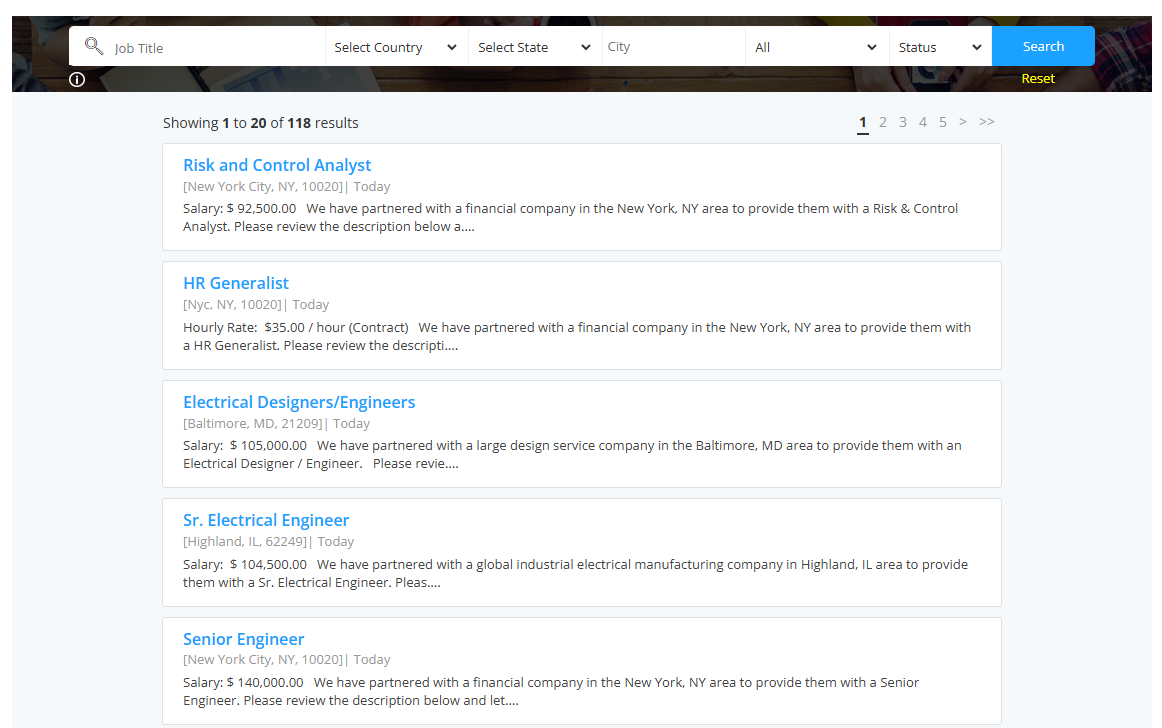Open Sr. Electrical Engineer job listing
Viewport: 1162px width, 728px height.
click(266, 520)
